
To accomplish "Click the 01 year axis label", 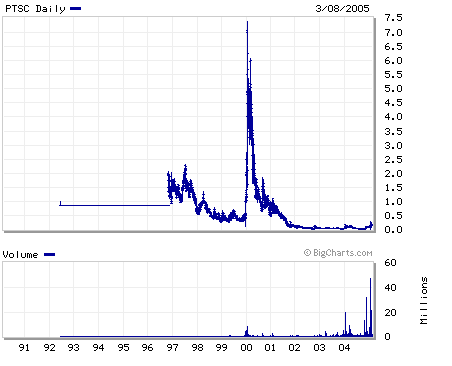I will (x=270, y=348).
